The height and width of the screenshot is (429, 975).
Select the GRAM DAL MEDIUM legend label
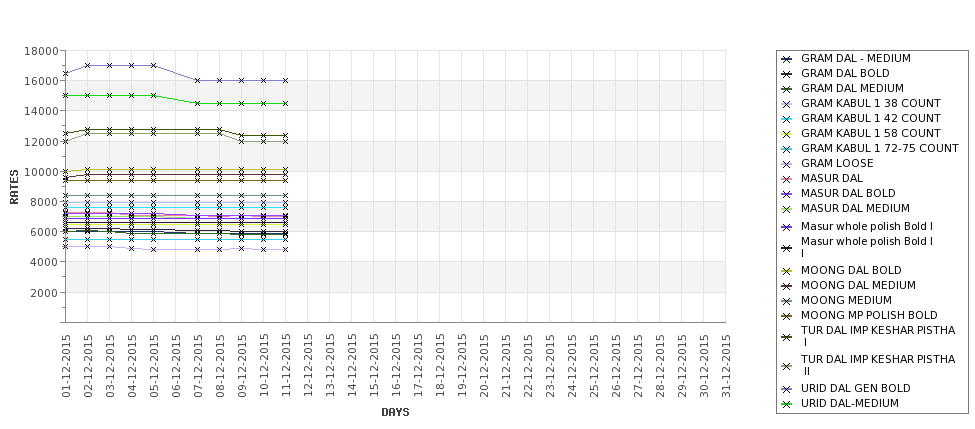852,88
